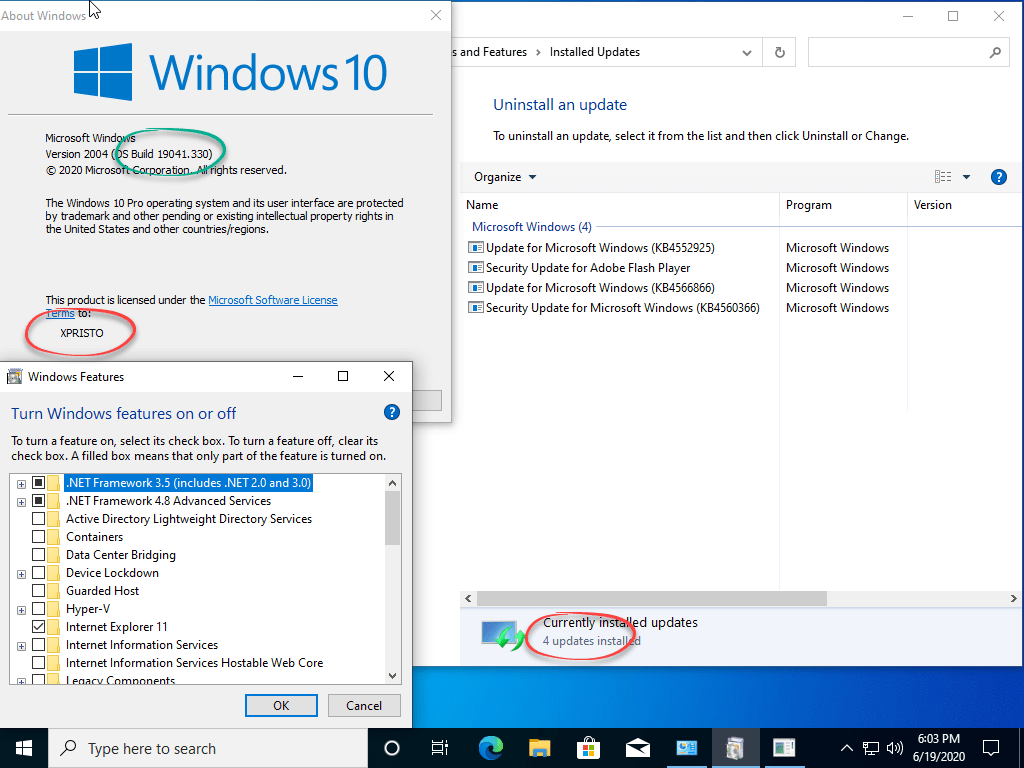The width and height of the screenshot is (1024, 768).
Task: Expand .NET Framework 4.8 Advanced Services node
Action: 22,502
